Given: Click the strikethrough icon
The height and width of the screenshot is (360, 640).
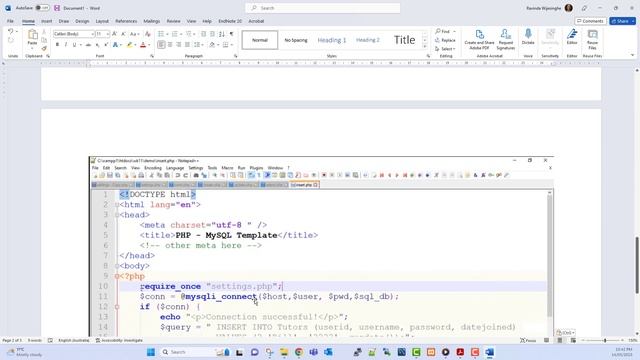Looking at the screenshot, I should [x=88, y=45].
